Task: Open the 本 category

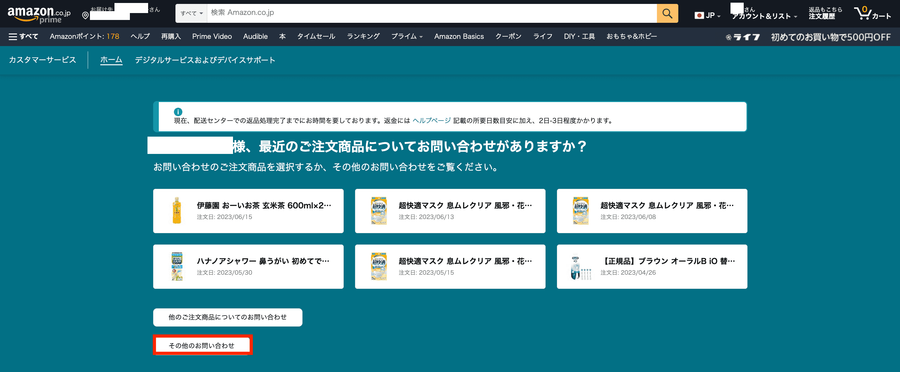Action: click(282, 36)
